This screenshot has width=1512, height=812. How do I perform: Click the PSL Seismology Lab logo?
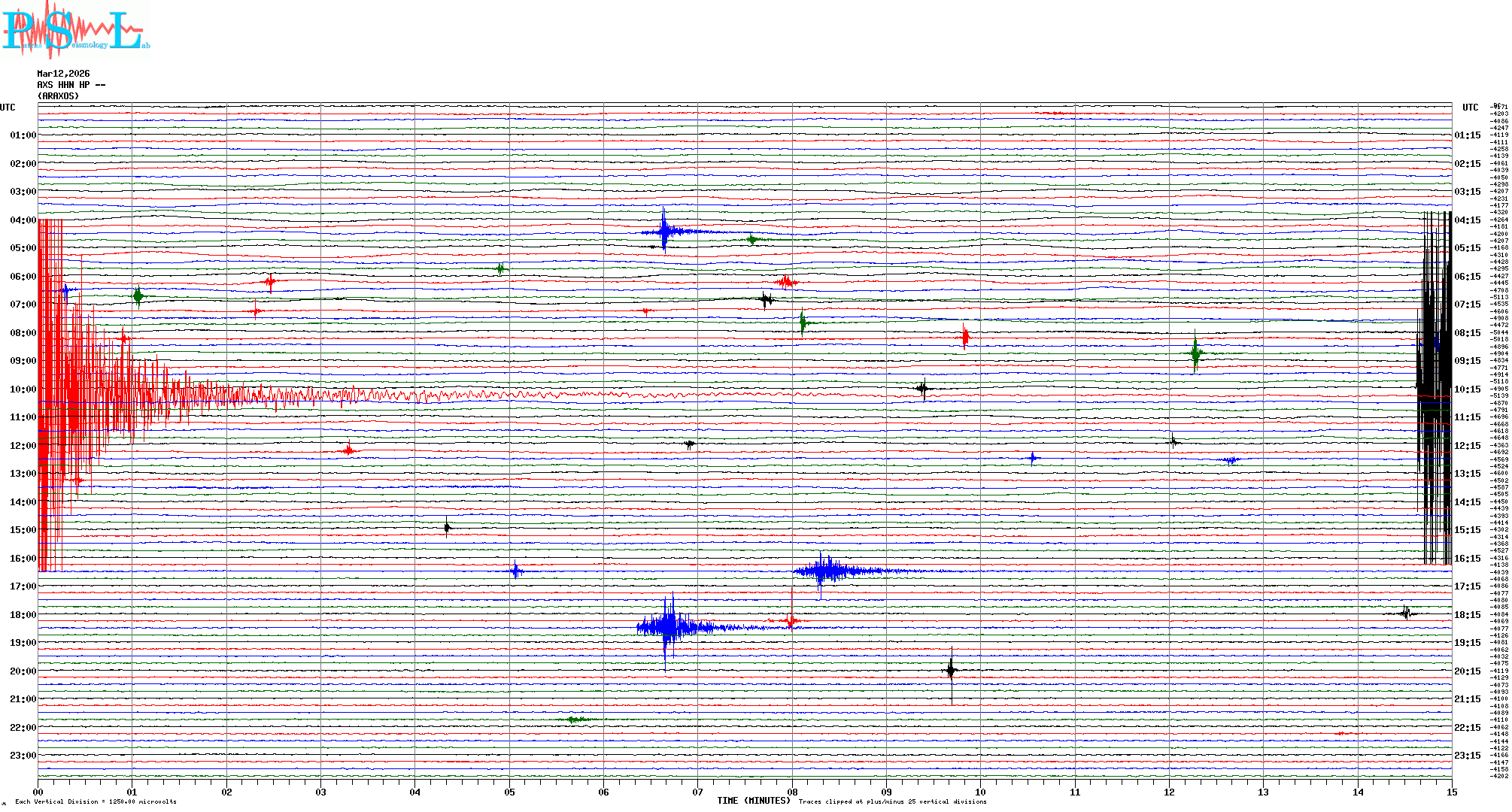(75, 30)
